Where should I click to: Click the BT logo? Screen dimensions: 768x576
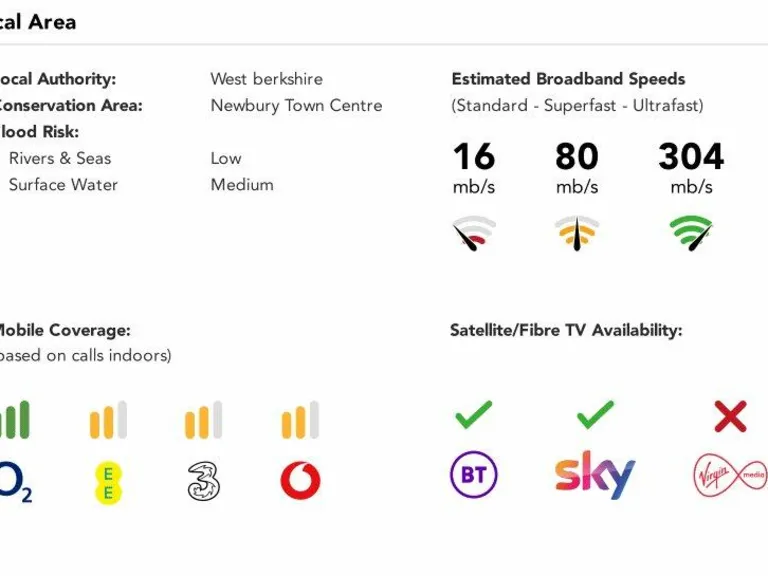click(474, 475)
